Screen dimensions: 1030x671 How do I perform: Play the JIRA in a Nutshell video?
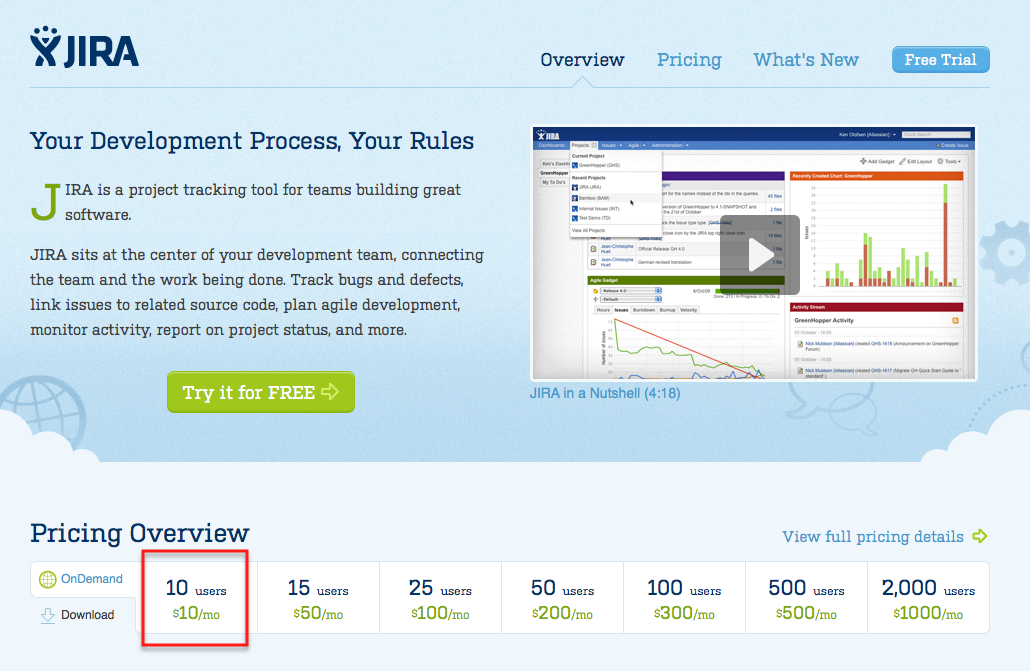click(x=759, y=255)
